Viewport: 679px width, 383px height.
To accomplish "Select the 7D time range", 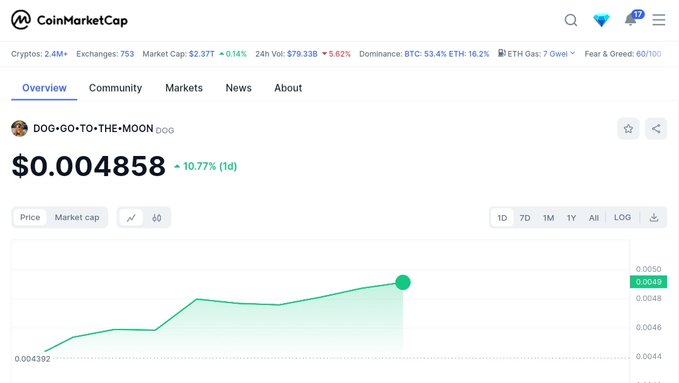I will [x=525, y=217].
